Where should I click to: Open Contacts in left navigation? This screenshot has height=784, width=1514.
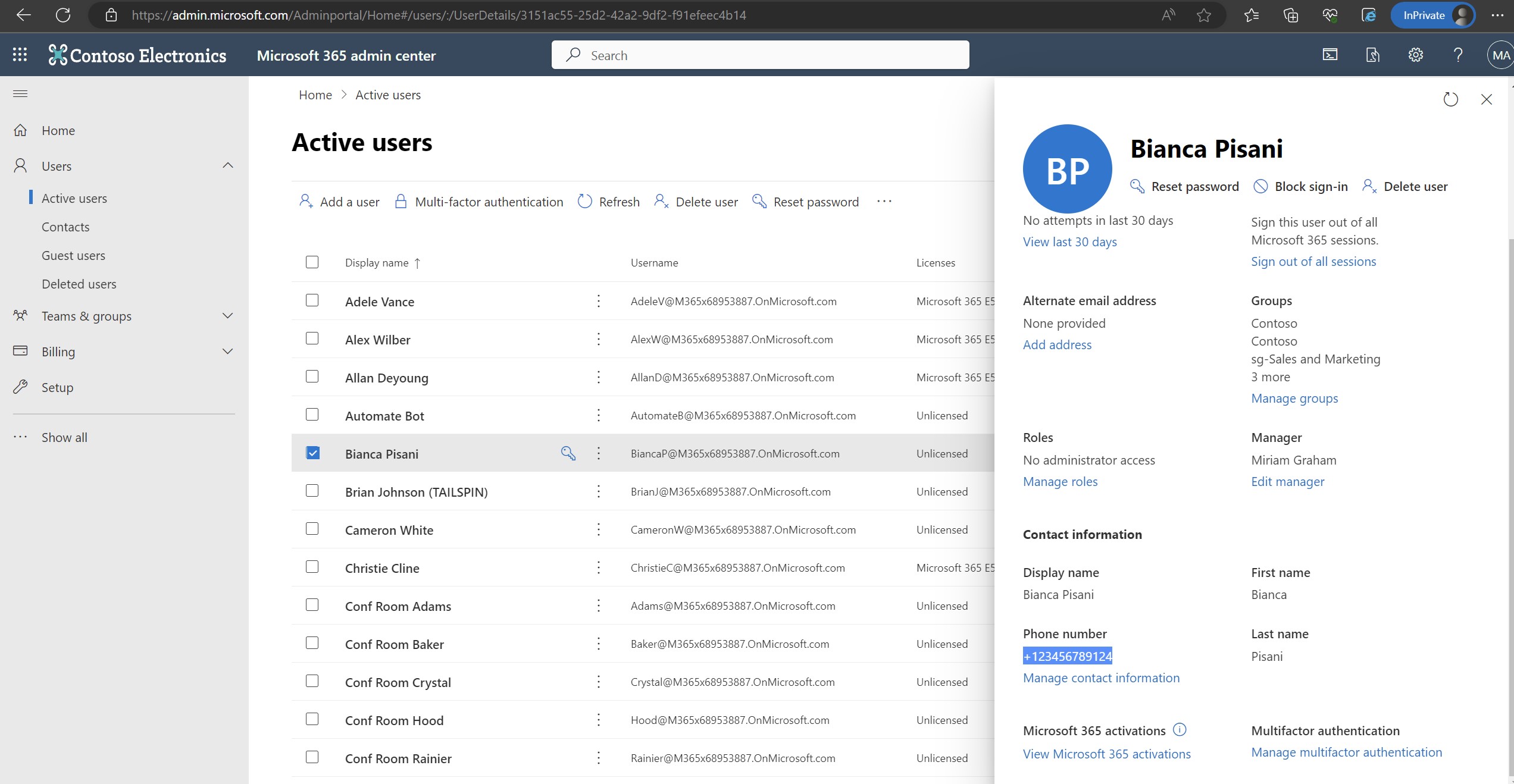(x=65, y=227)
